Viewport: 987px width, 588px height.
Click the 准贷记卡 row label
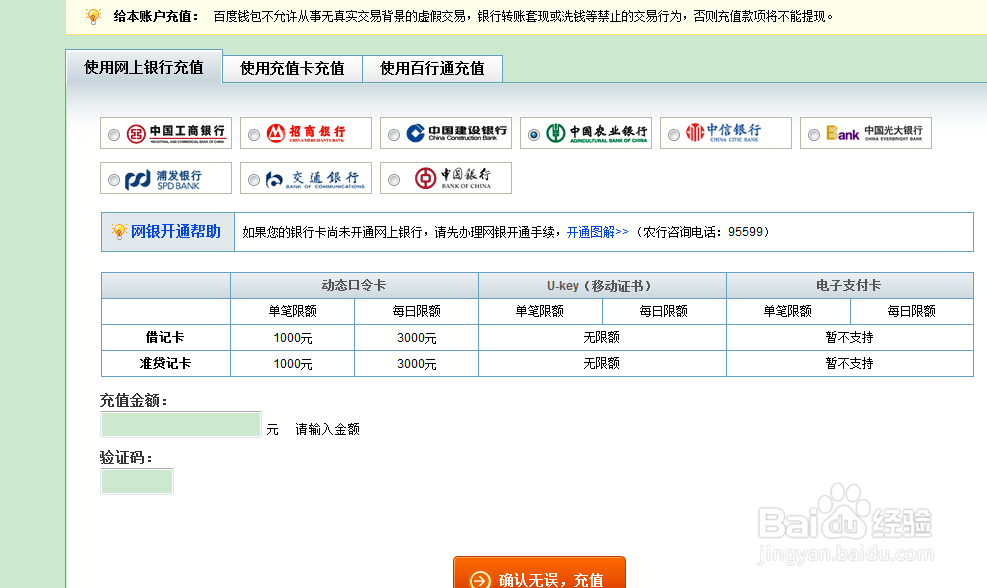tap(165, 363)
